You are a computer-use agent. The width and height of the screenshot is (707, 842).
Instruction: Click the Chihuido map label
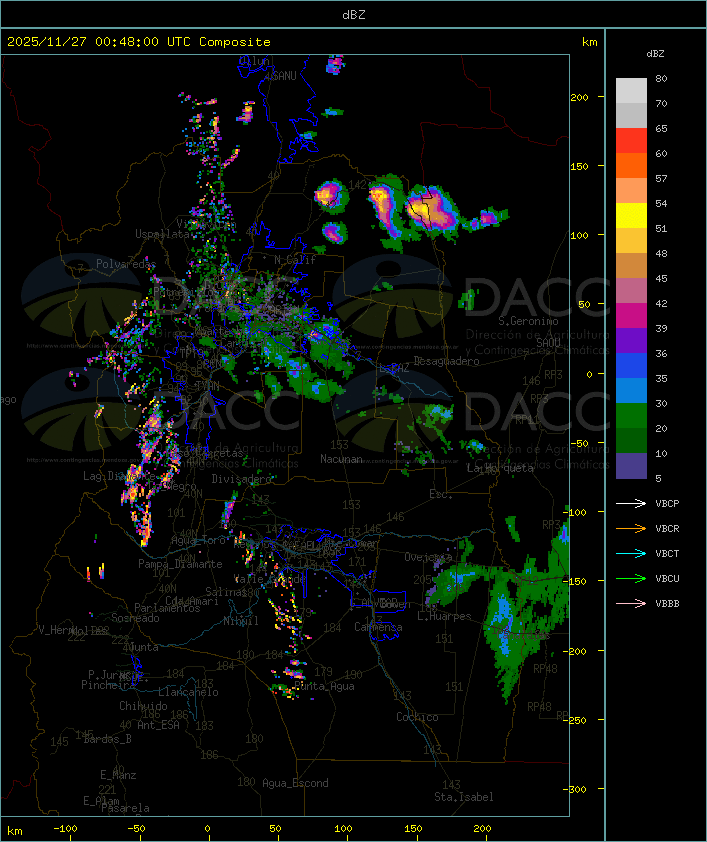tap(143, 706)
